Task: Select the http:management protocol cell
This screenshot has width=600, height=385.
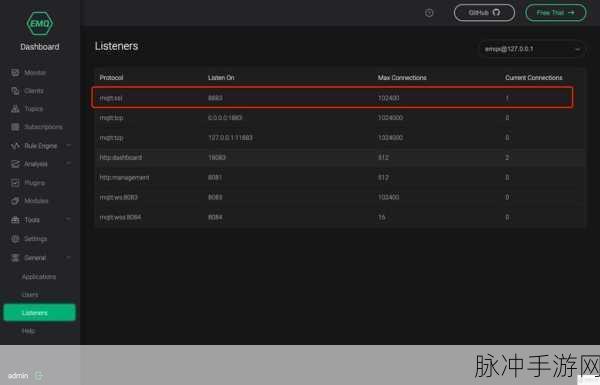Action: pos(124,178)
